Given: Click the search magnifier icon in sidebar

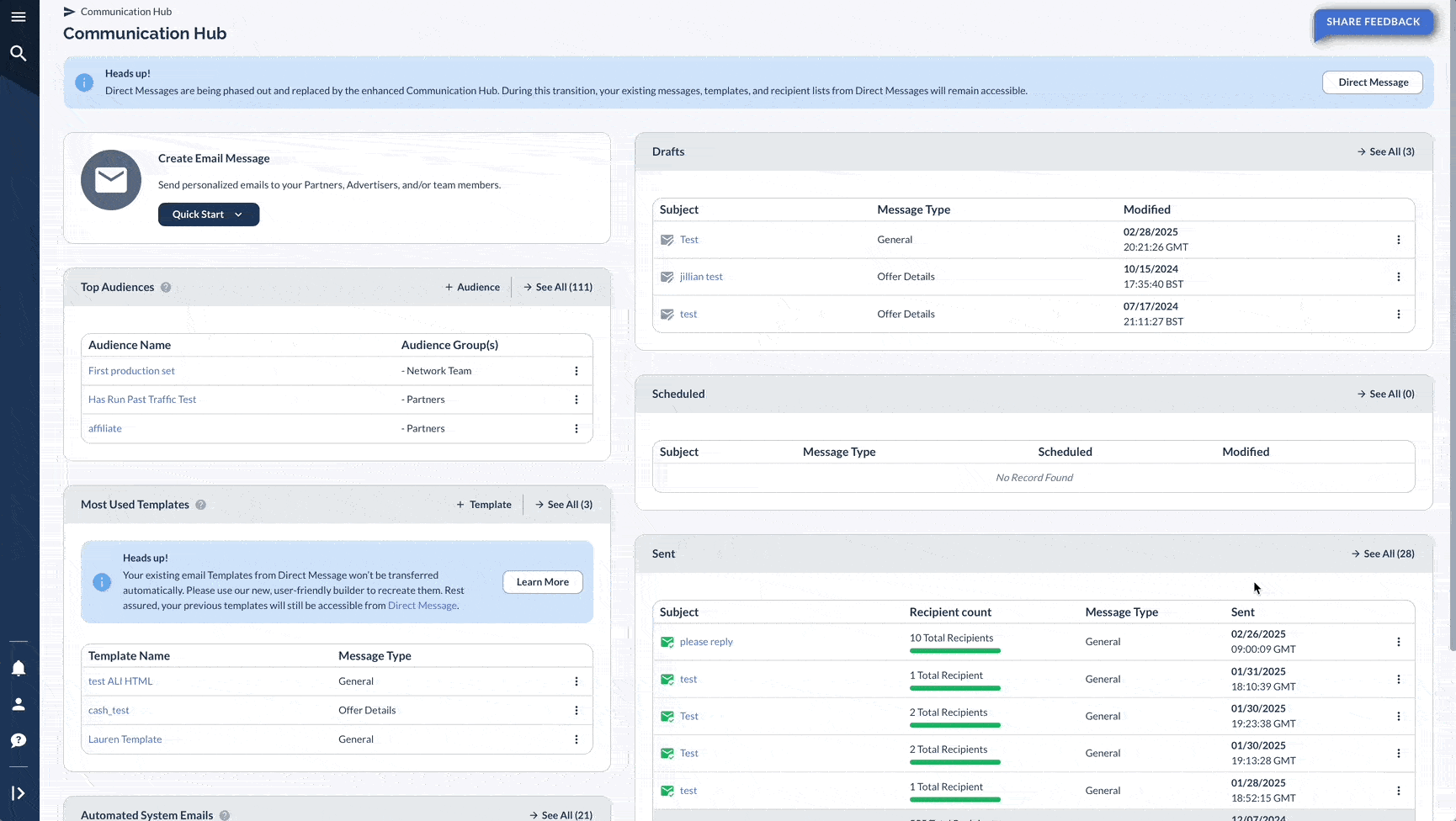Looking at the screenshot, I should pyautogui.click(x=19, y=53).
